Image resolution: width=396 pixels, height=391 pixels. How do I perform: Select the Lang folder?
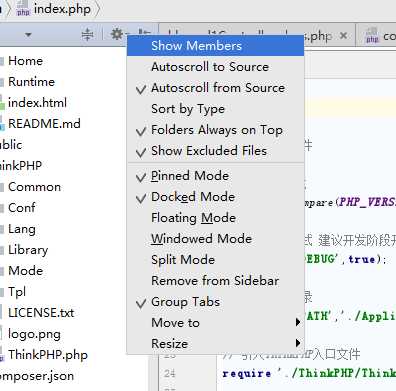[x=22, y=229]
